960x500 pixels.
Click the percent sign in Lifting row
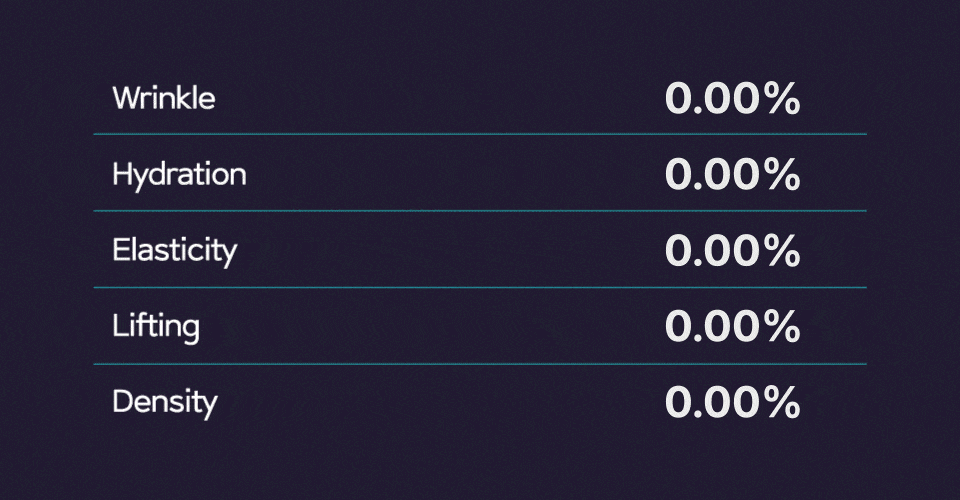point(782,326)
